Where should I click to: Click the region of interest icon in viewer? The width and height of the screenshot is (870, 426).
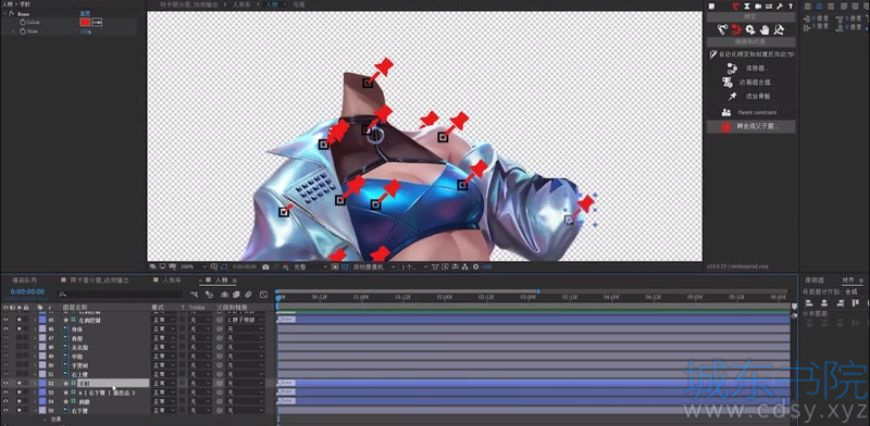point(335,267)
